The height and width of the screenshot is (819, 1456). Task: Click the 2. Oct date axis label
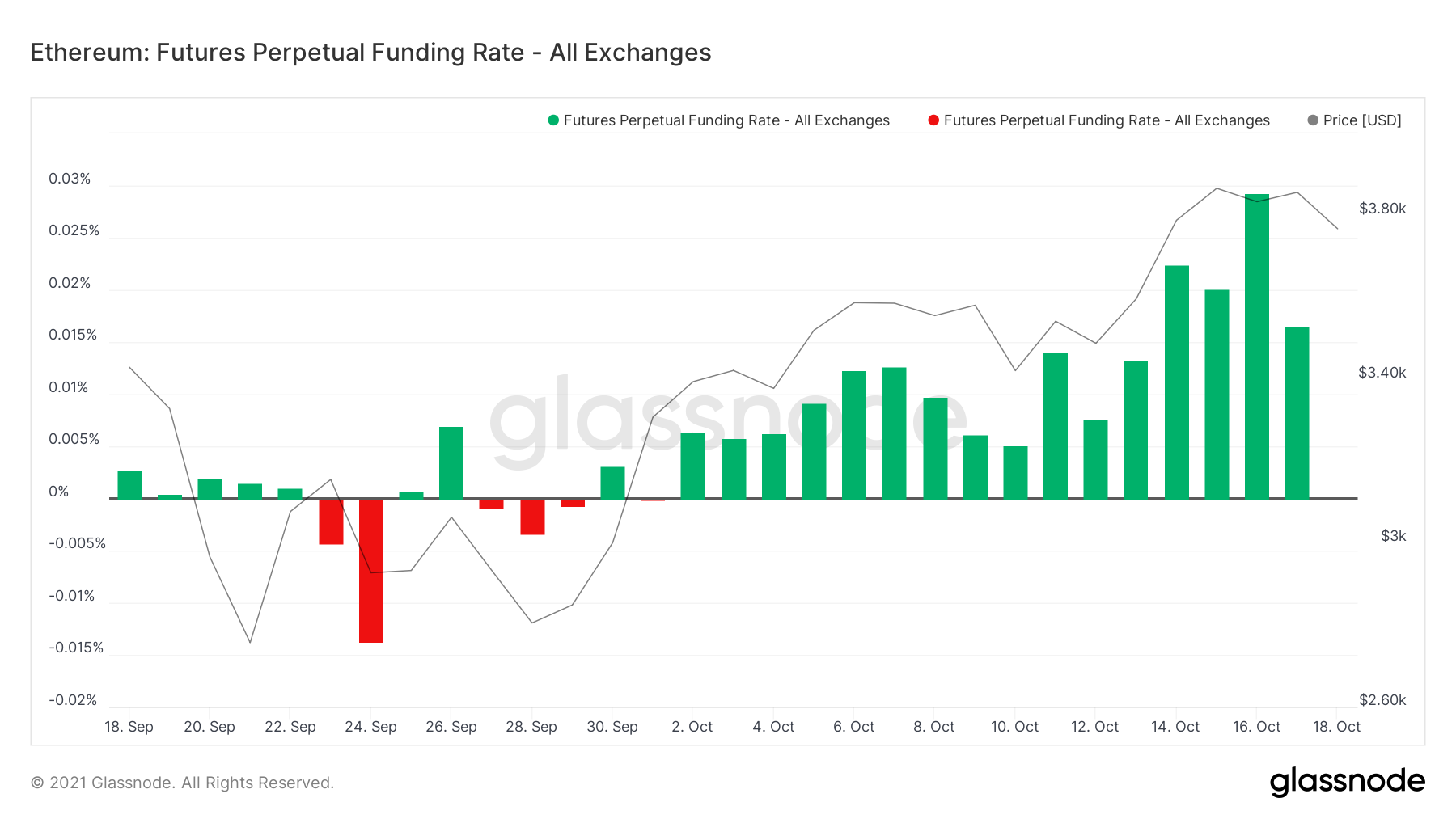[692, 727]
